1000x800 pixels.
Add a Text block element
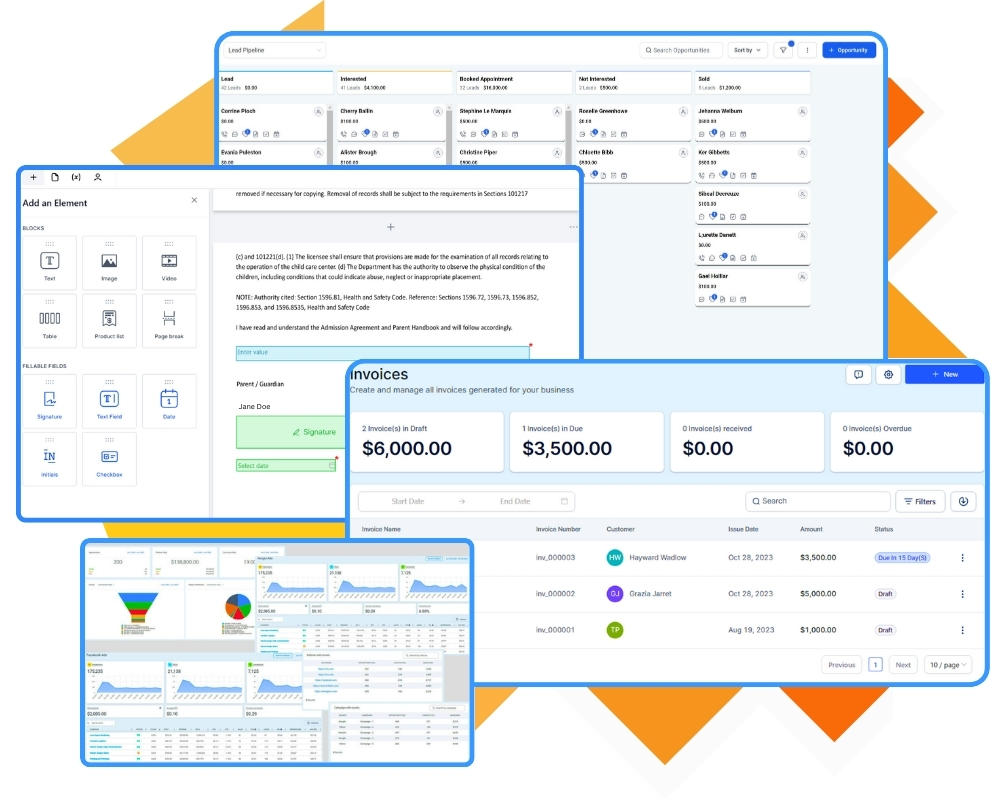pyautogui.click(x=49, y=263)
